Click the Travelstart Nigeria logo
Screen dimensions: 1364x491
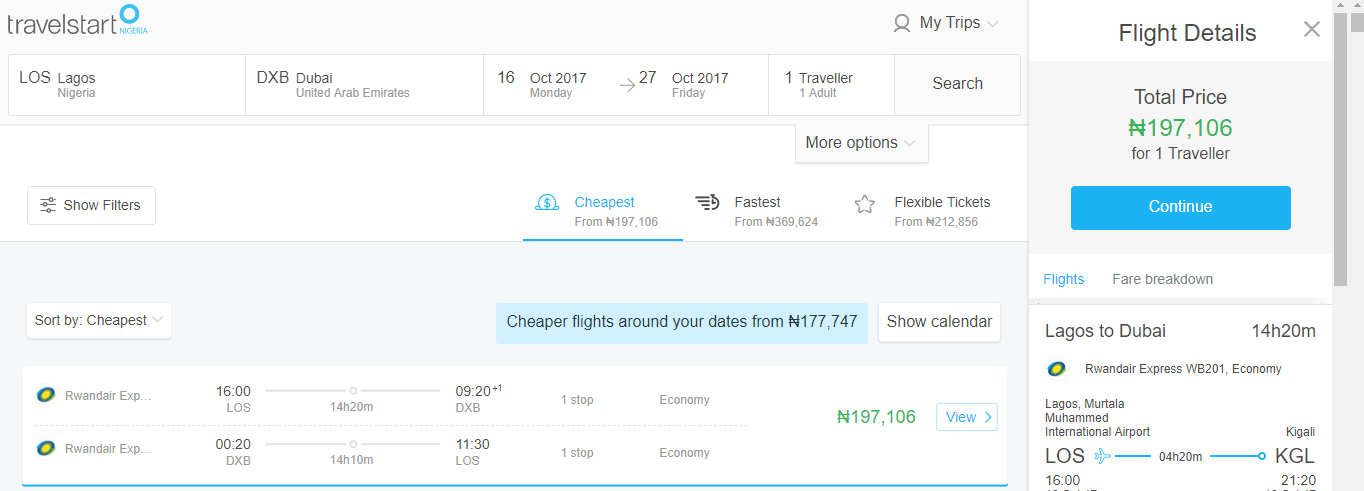[x=78, y=21]
